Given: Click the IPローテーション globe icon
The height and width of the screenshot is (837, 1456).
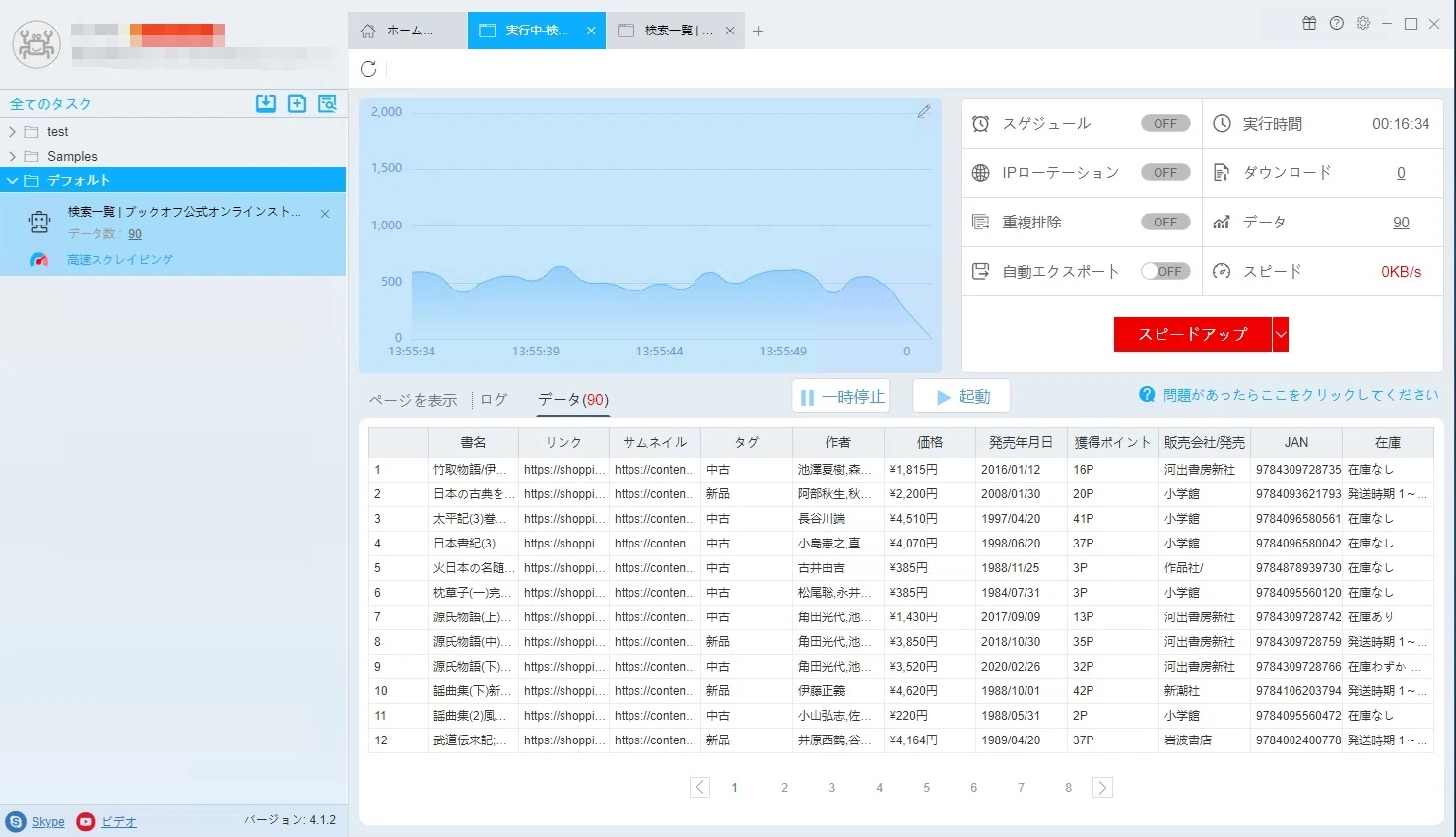Looking at the screenshot, I should (980, 173).
